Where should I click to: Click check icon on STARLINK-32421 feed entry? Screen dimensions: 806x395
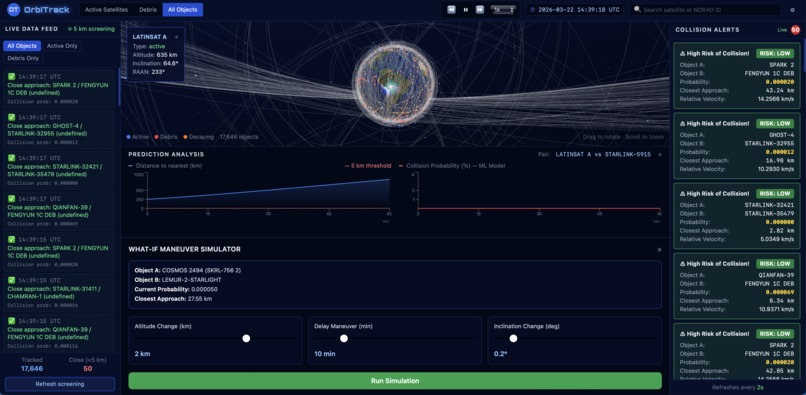pos(11,158)
